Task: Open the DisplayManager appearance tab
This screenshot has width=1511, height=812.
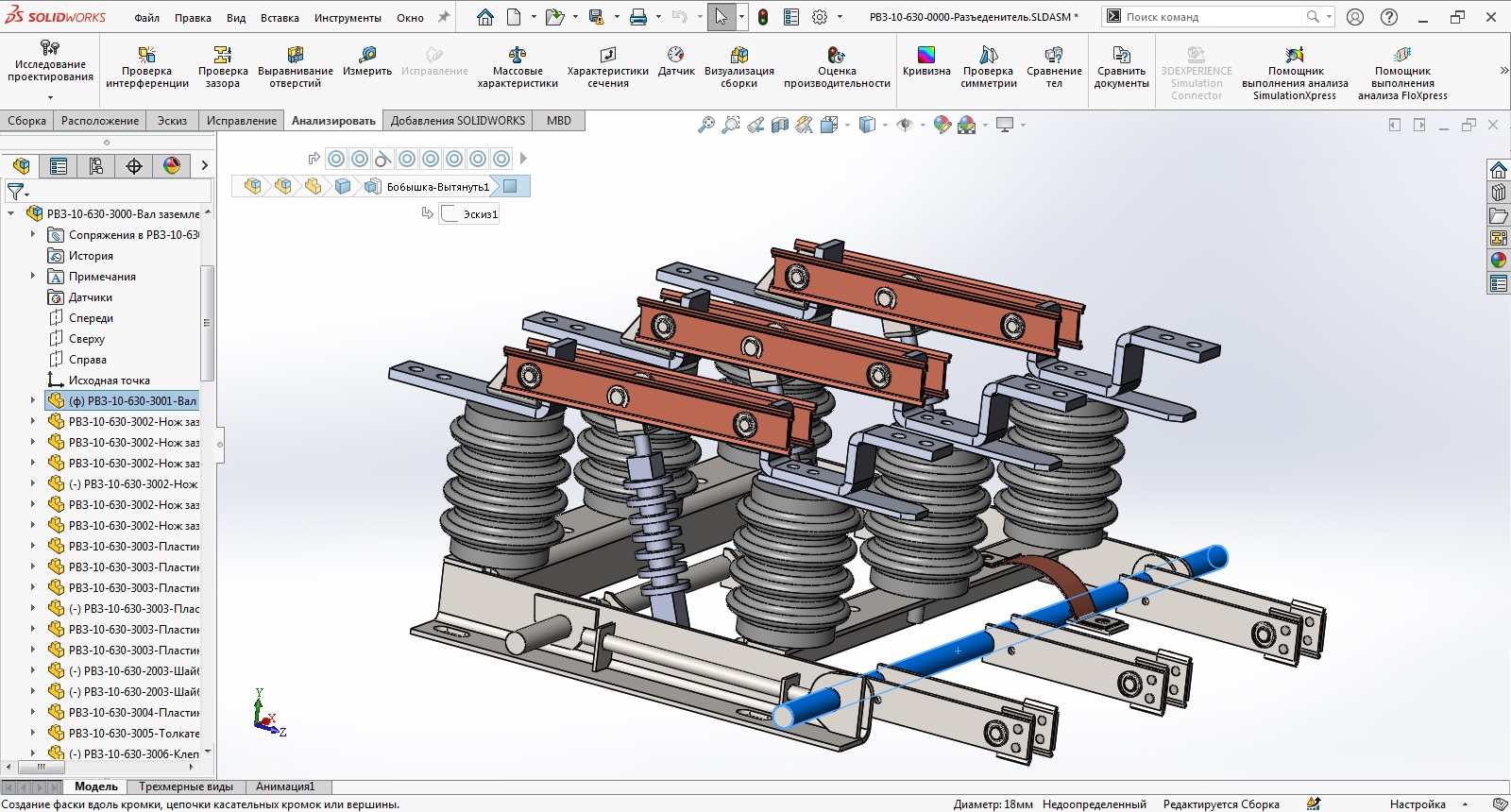Action: pos(172,166)
